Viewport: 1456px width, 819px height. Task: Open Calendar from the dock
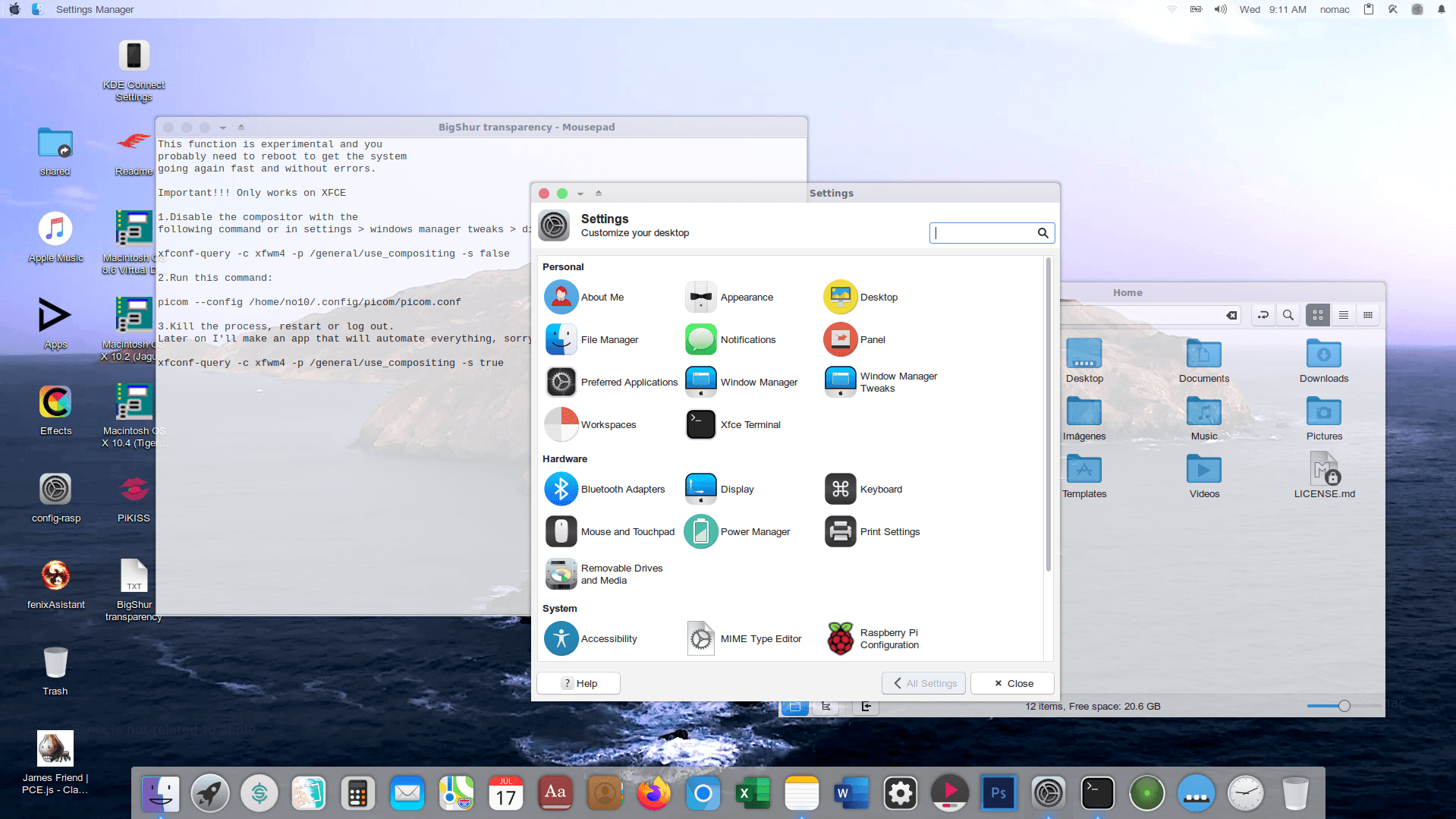pyautogui.click(x=506, y=794)
